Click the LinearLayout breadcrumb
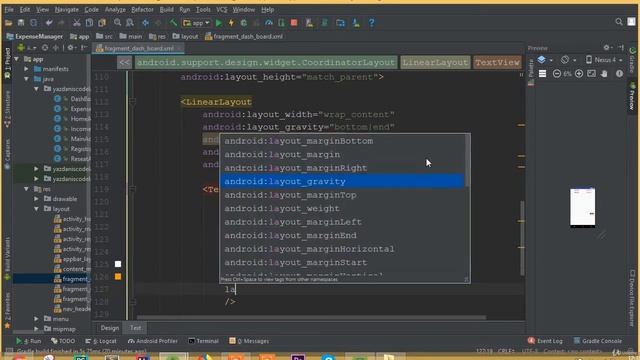 click(x=435, y=62)
